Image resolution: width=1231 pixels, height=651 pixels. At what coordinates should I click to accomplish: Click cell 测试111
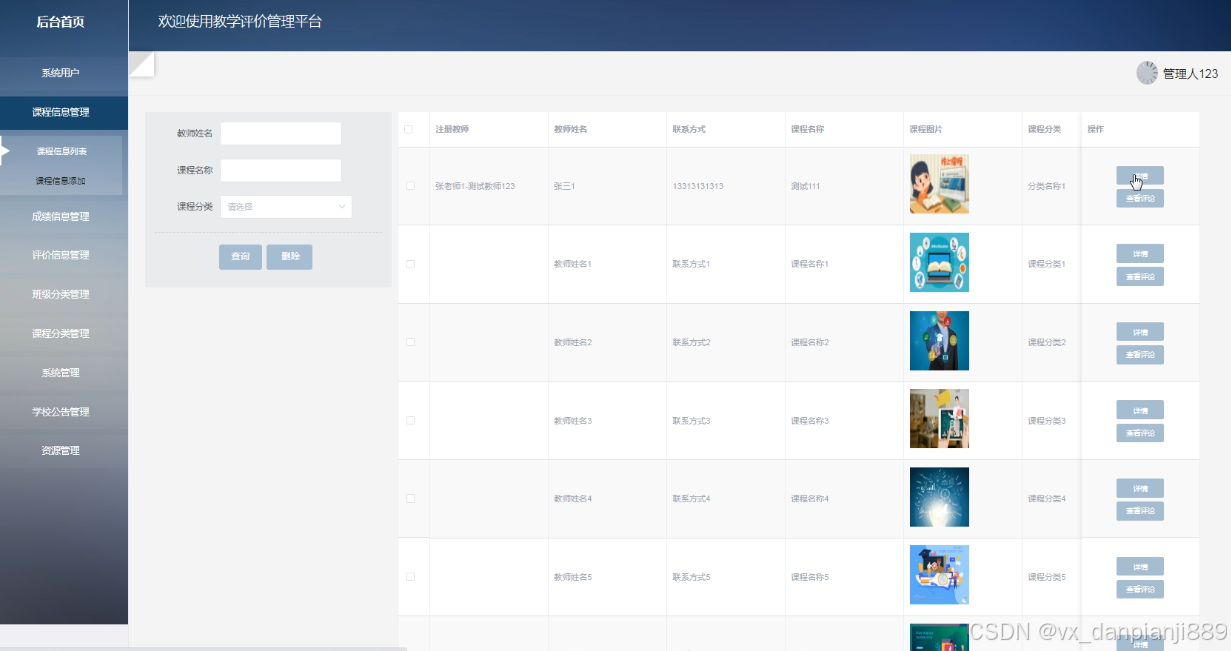805,186
